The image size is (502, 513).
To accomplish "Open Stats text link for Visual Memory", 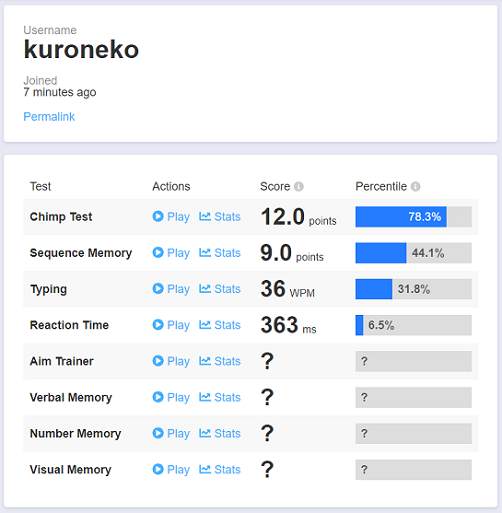I will [x=227, y=470].
